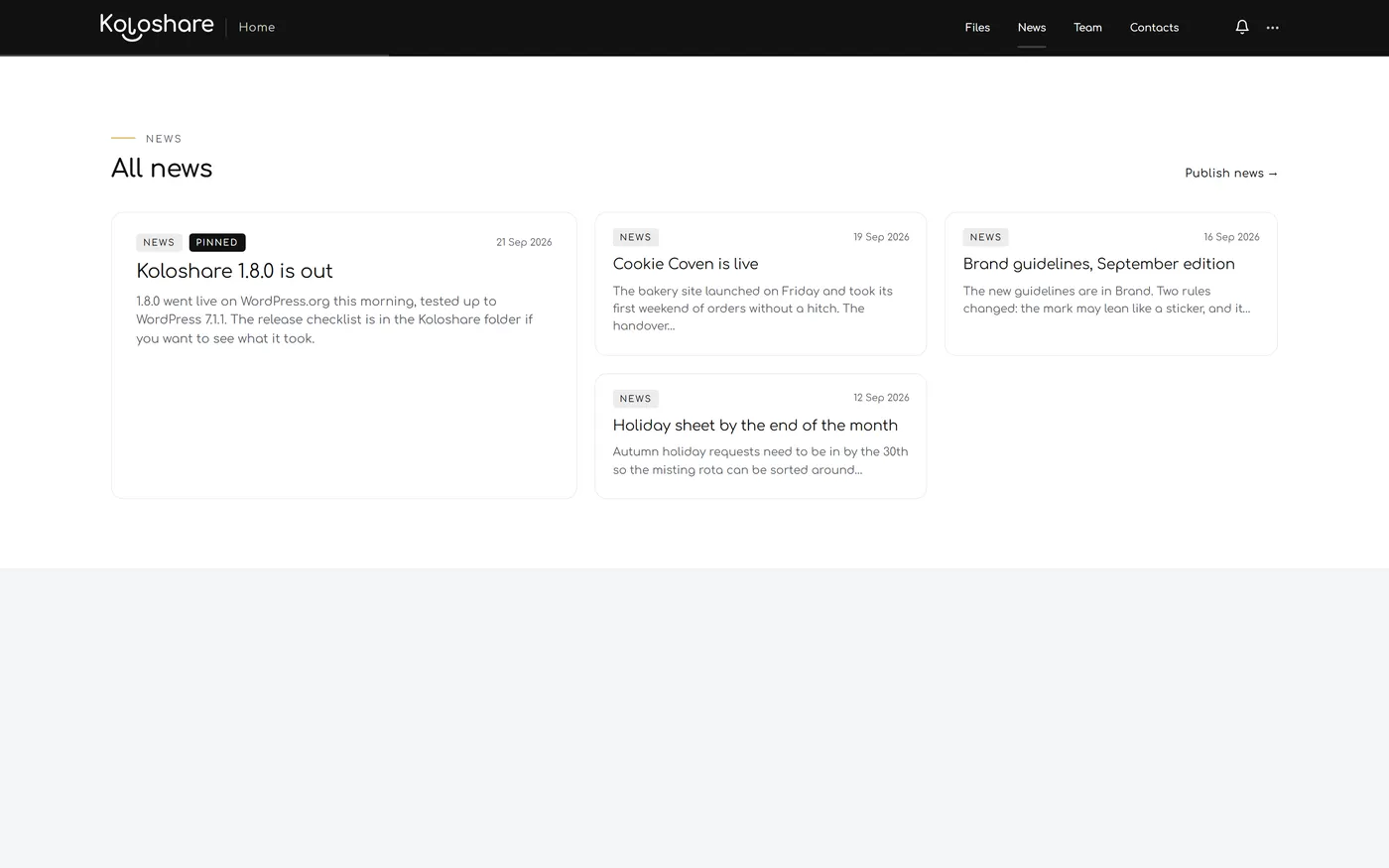Open the notifications bell icon
Screen dimensions: 1389x868
pos(1241,27)
